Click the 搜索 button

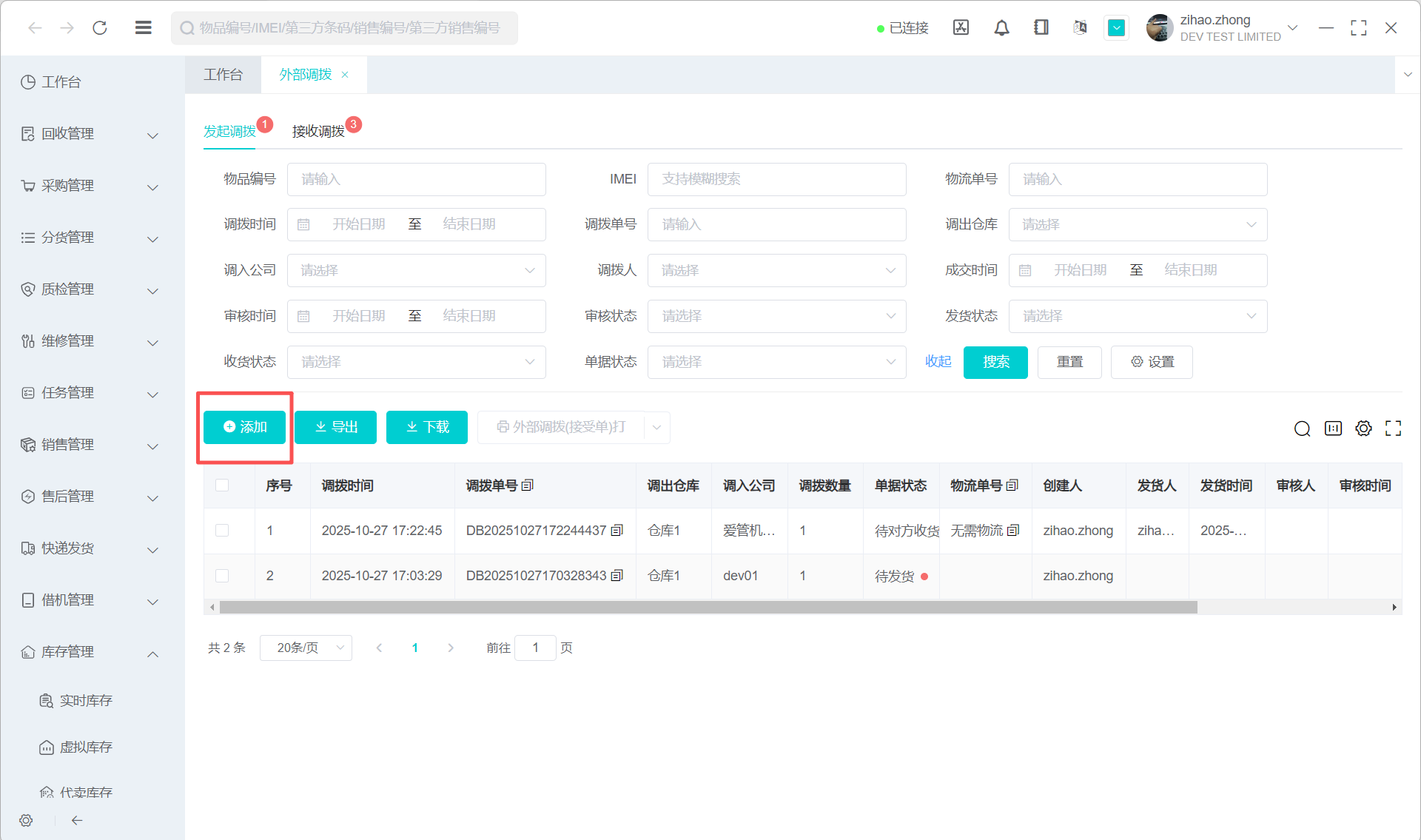[x=995, y=362]
